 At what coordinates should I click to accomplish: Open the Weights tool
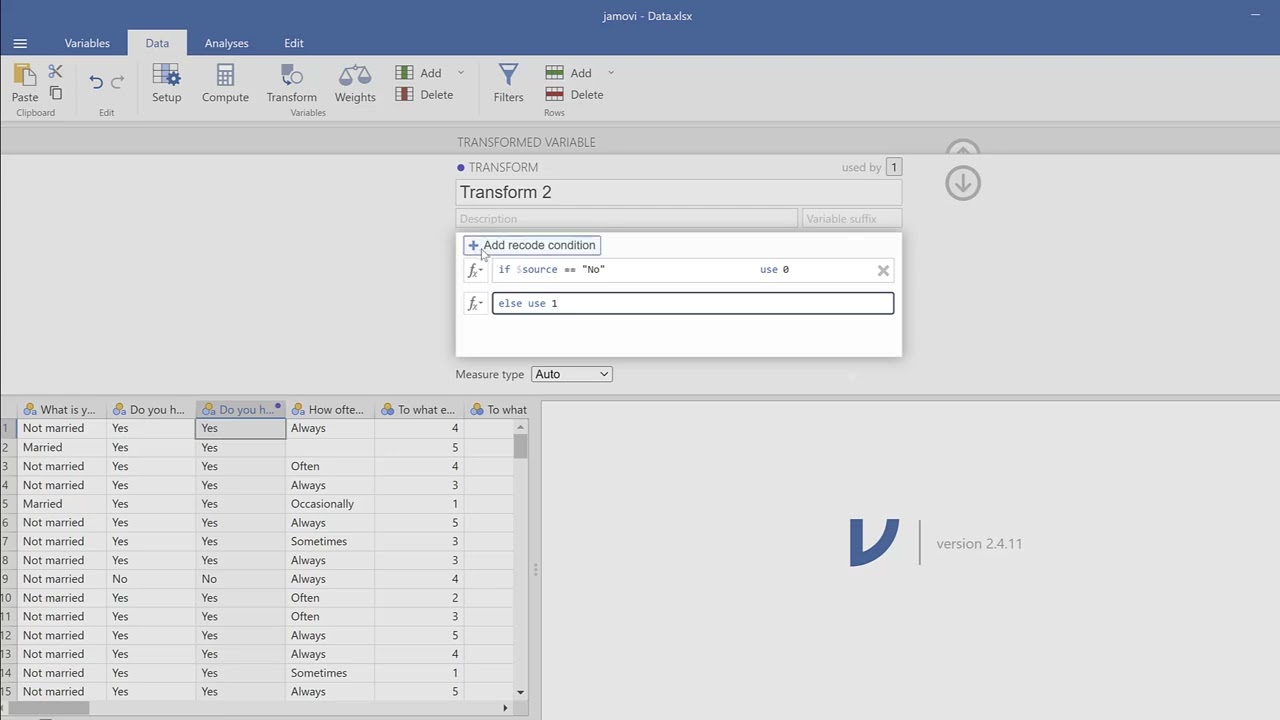tap(355, 83)
